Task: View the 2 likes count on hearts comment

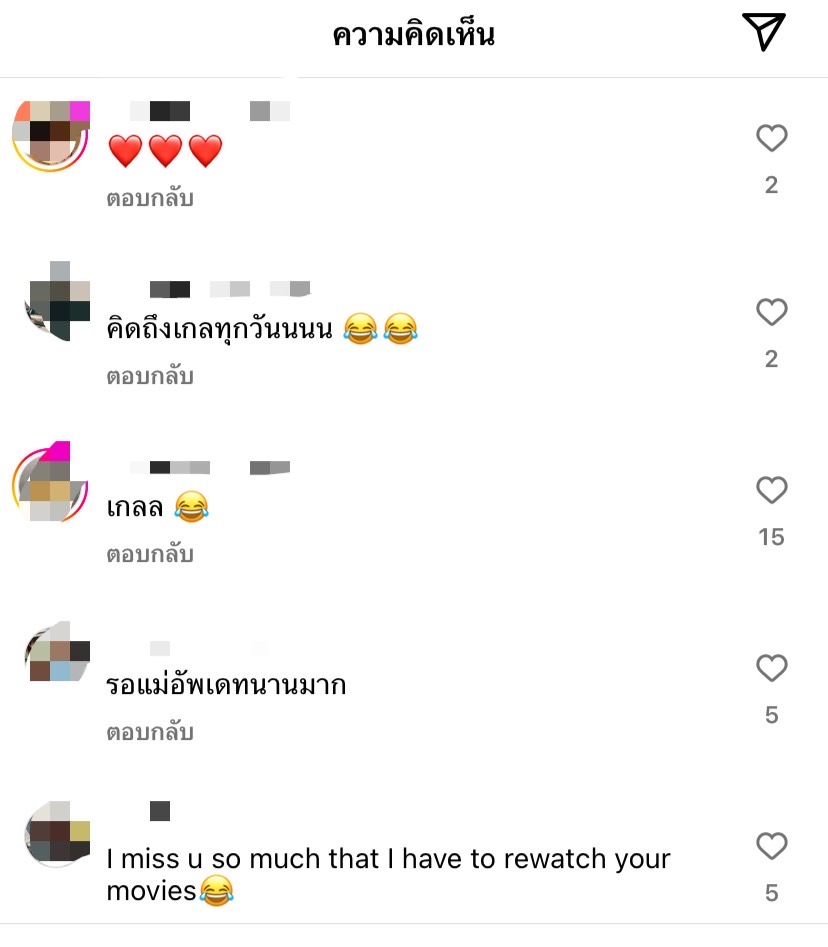Action: coord(771,185)
